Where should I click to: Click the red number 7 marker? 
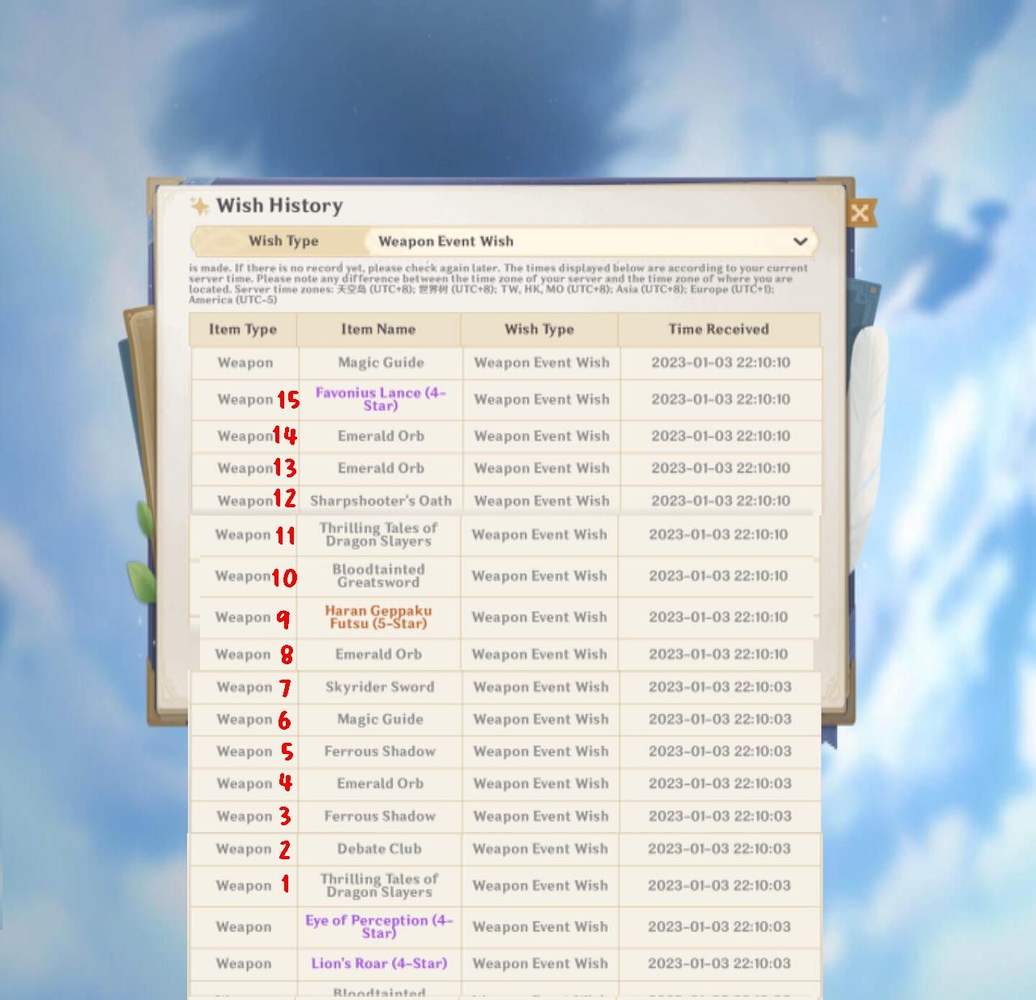tap(285, 688)
